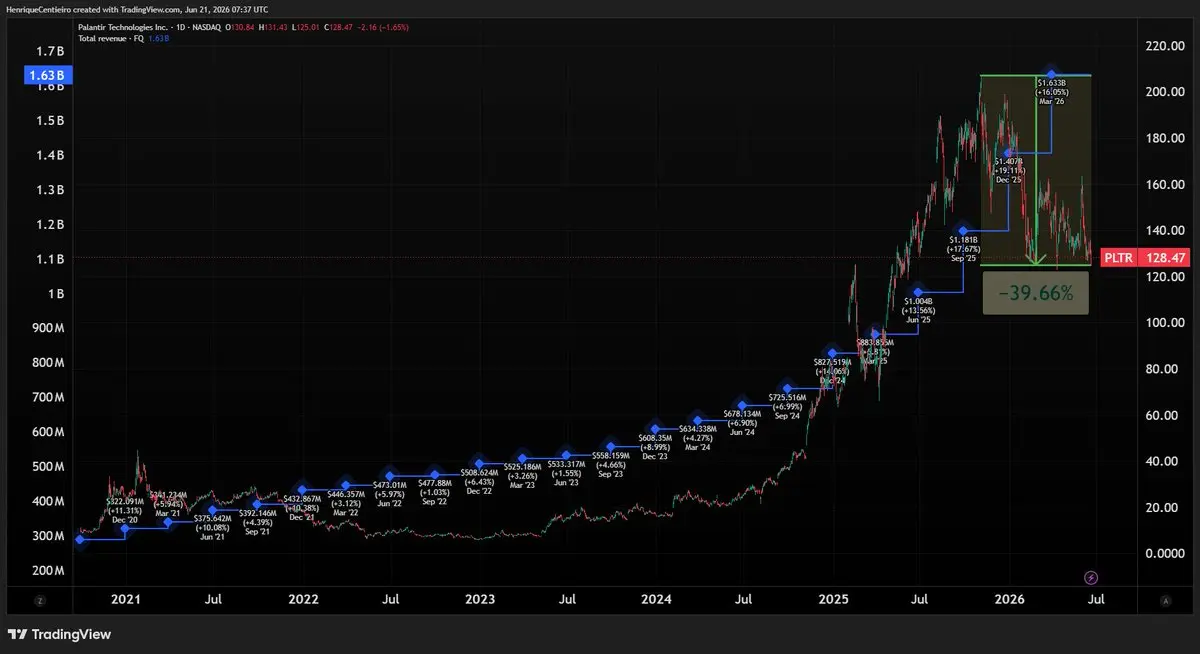Click the purple lightning bolt icon

pos(1091,578)
